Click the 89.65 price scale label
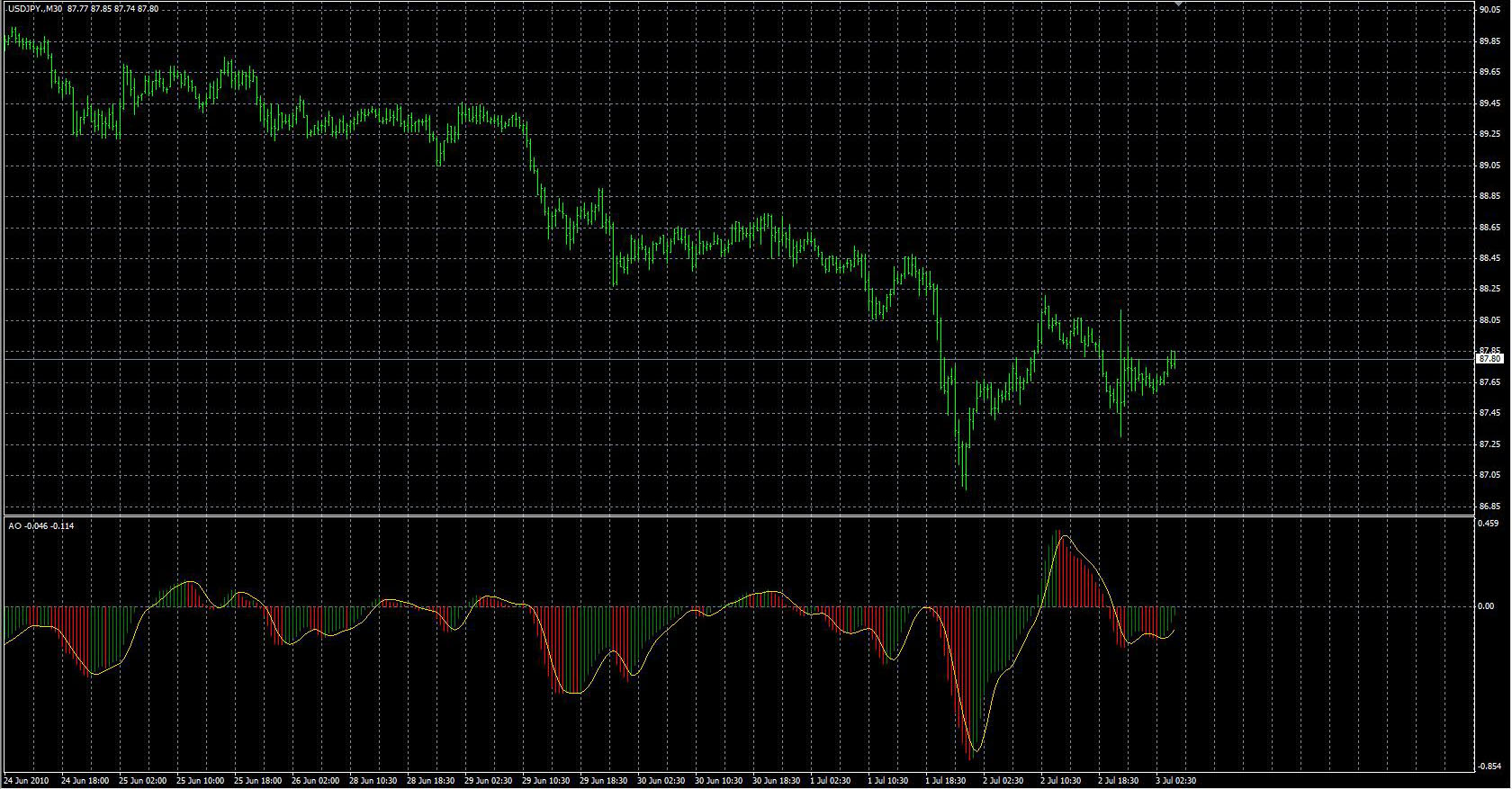 1489,72
